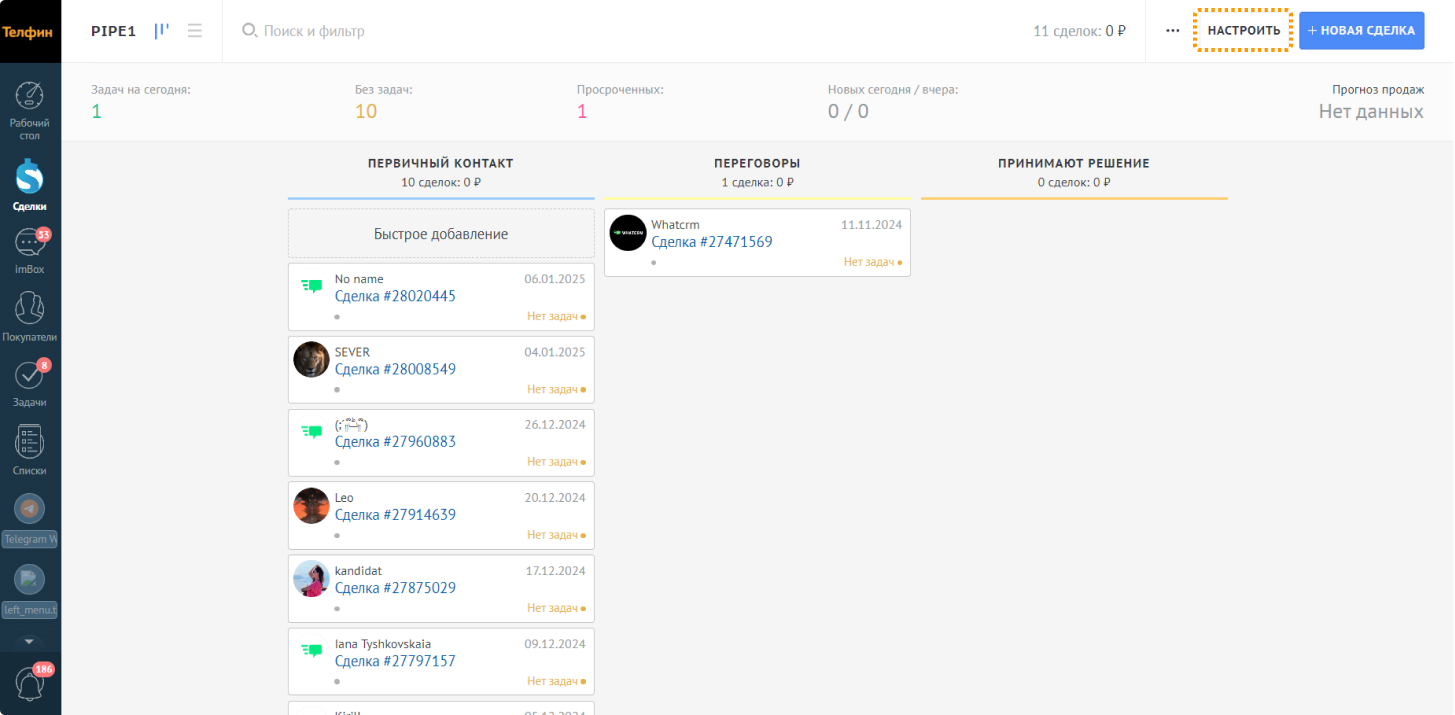Open the three-dots more options menu
1455x715 pixels.
coord(1173,31)
